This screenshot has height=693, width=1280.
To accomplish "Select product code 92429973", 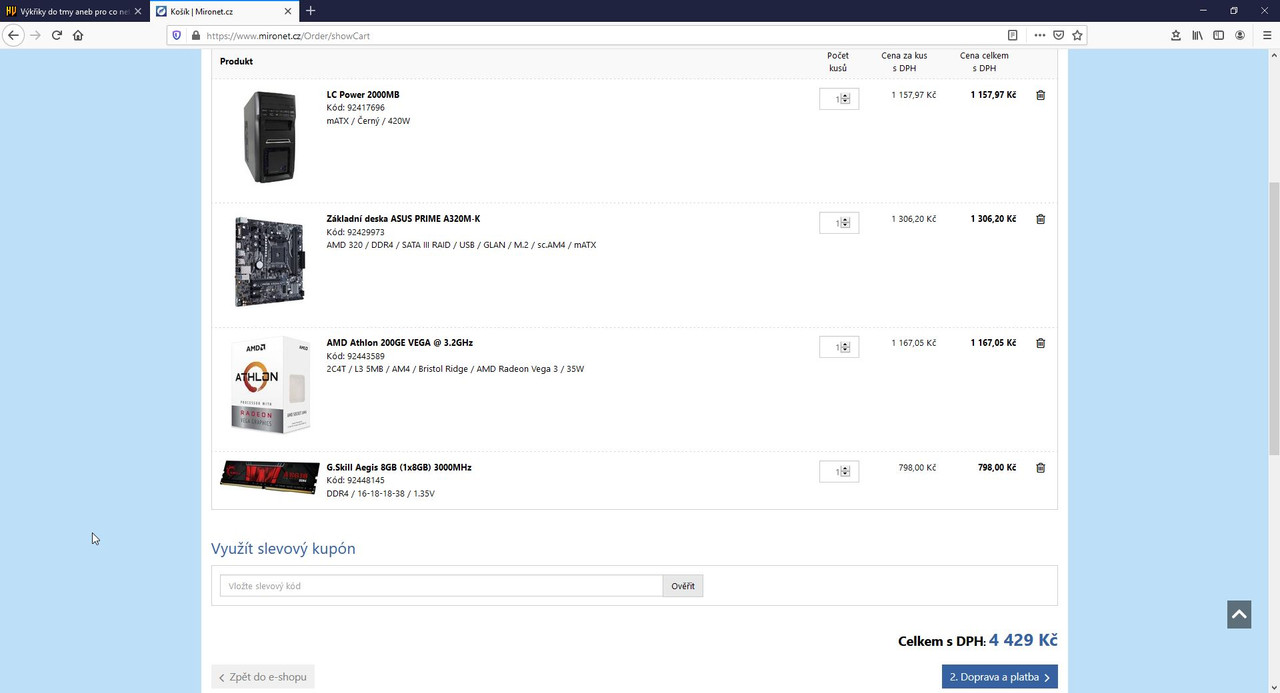I will 365,232.
